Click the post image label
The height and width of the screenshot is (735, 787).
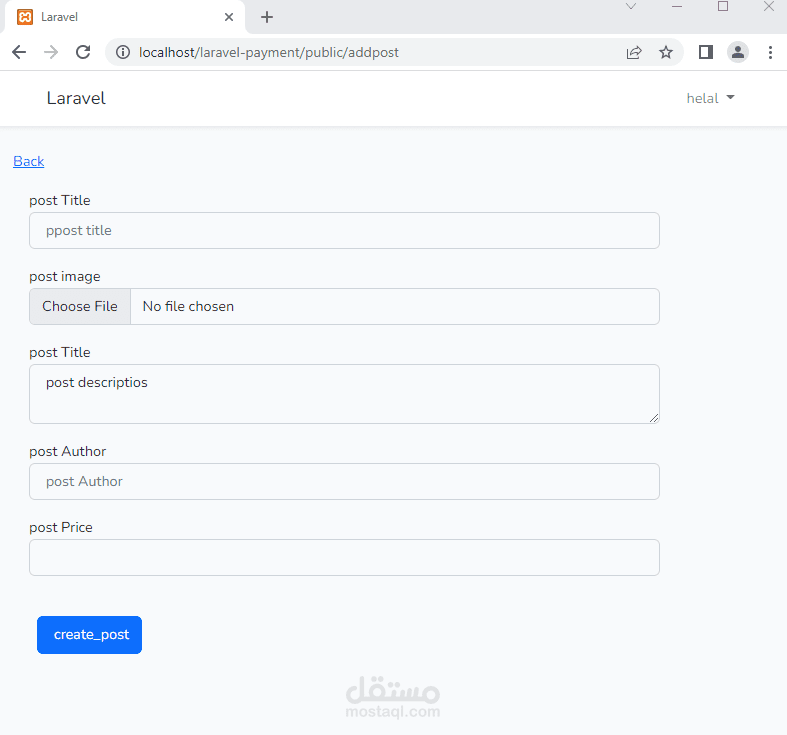click(x=65, y=277)
